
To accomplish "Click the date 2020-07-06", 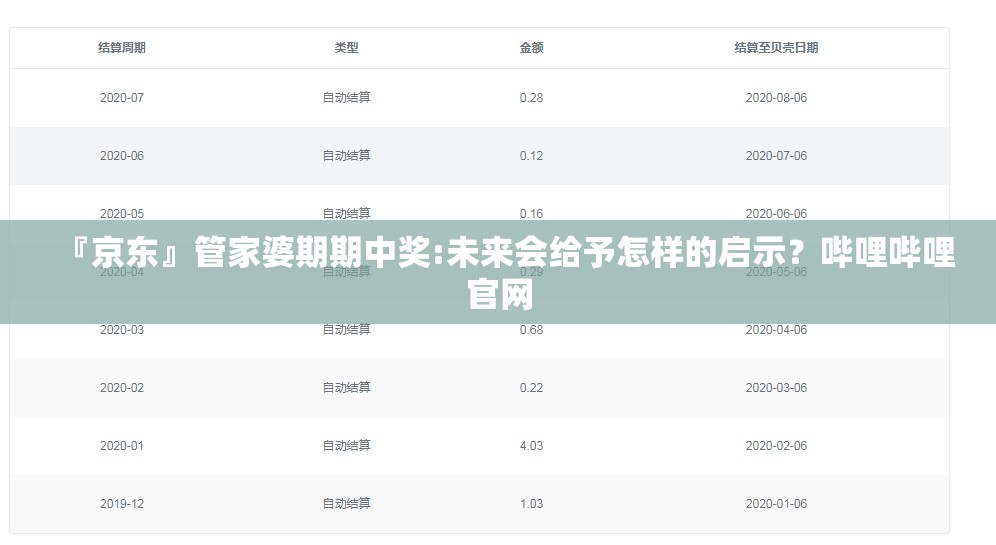I will coord(776,156).
